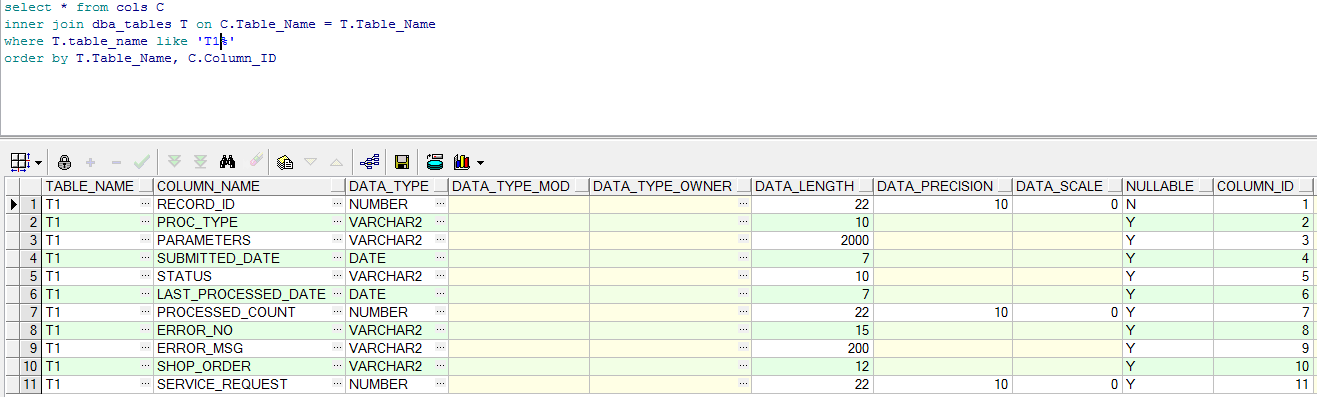
Task: Click the ellipsis button in the SHOP_ORDER cell
Action: click(337, 366)
